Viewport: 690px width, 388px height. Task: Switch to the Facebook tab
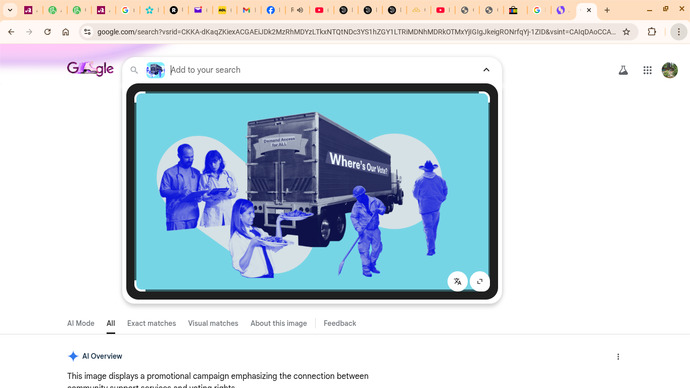(271, 10)
